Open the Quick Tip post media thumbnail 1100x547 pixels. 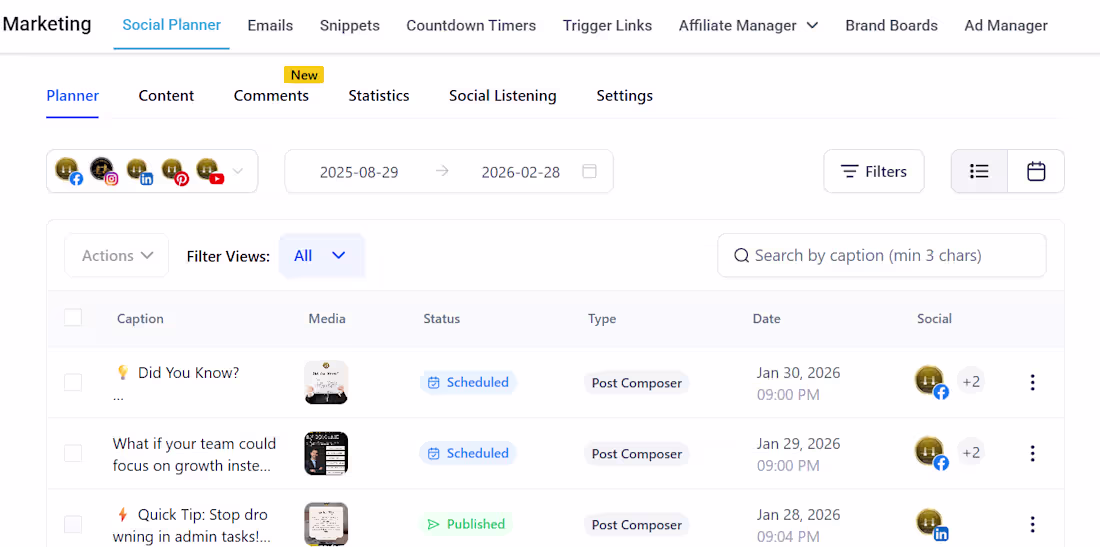point(326,524)
